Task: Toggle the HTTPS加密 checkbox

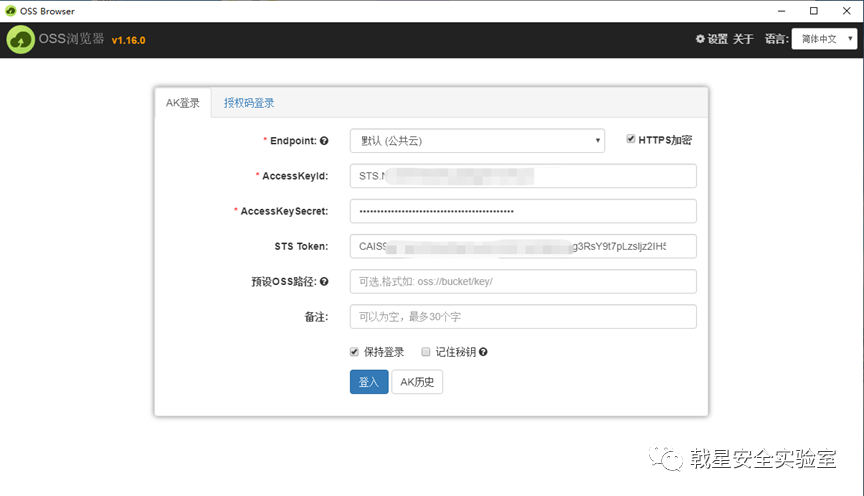Action: 630,139
